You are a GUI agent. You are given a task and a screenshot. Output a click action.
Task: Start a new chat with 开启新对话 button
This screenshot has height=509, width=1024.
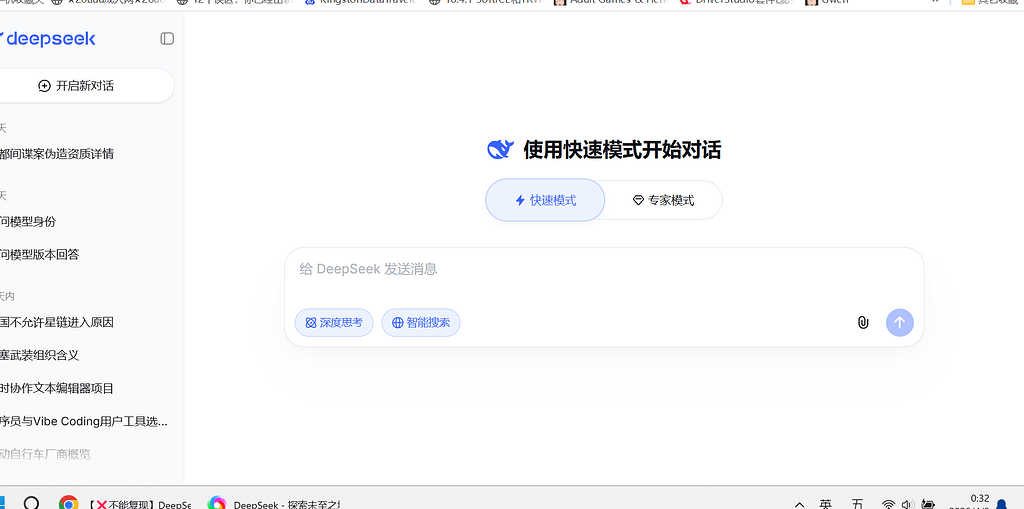pyautogui.click(x=85, y=86)
